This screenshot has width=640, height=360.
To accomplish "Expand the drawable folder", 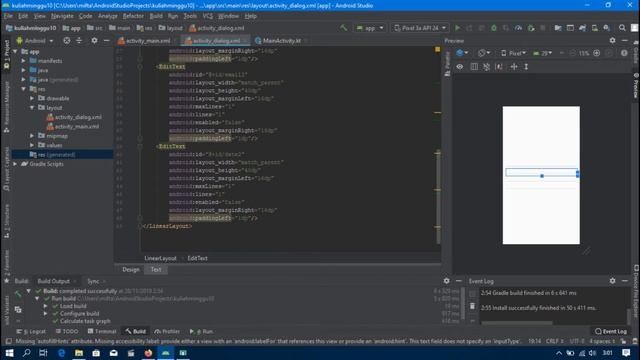I will [32, 98].
